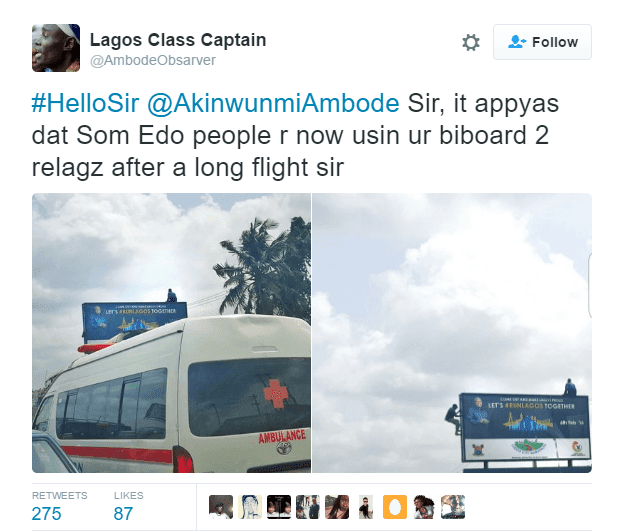The width and height of the screenshot is (618, 531).
Task: Open Lagos Class Captain profile picture
Action: click(56, 48)
